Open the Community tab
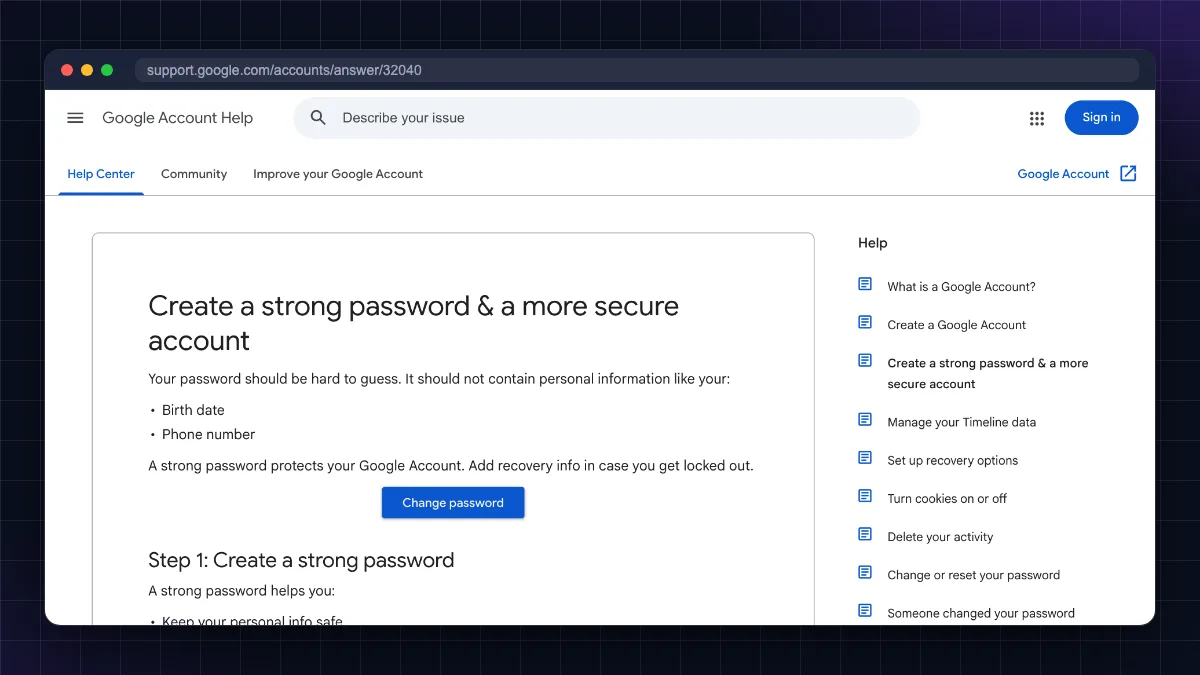Image resolution: width=1200 pixels, height=675 pixels. coord(194,174)
